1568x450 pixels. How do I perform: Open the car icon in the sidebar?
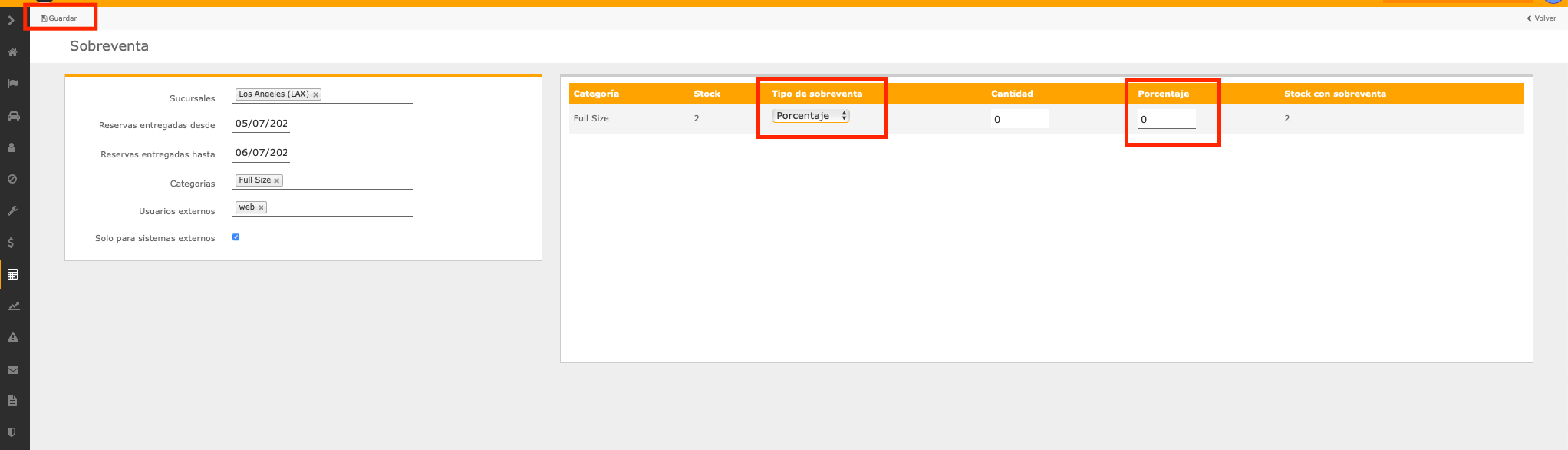click(13, 116)
